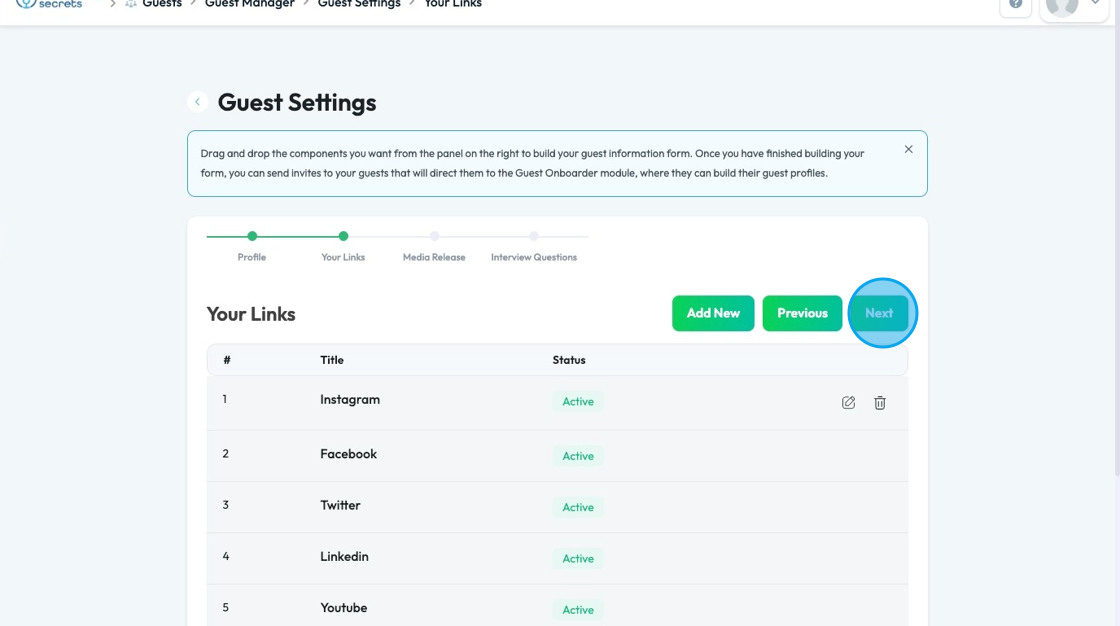Expand the profile dropdown chevron

1095,4
